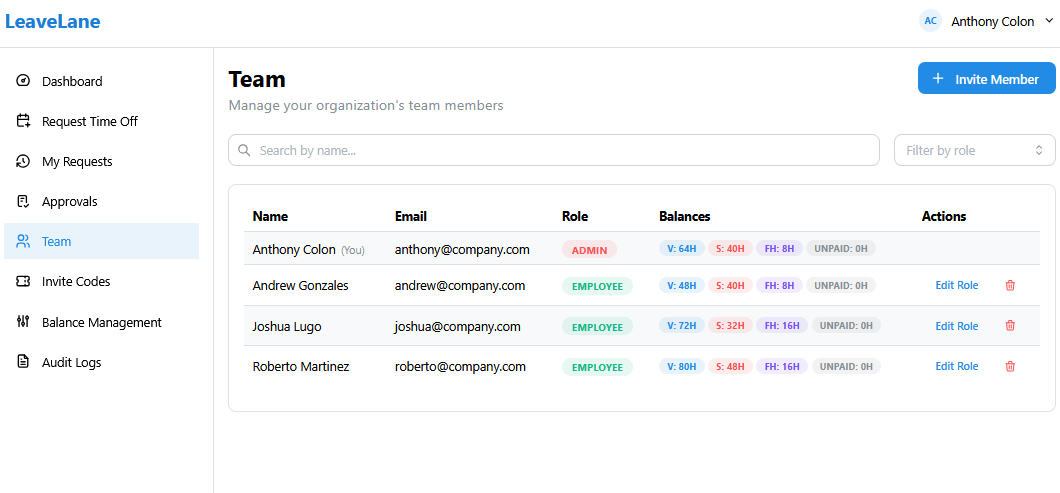Open My Requests

(101, 161)
